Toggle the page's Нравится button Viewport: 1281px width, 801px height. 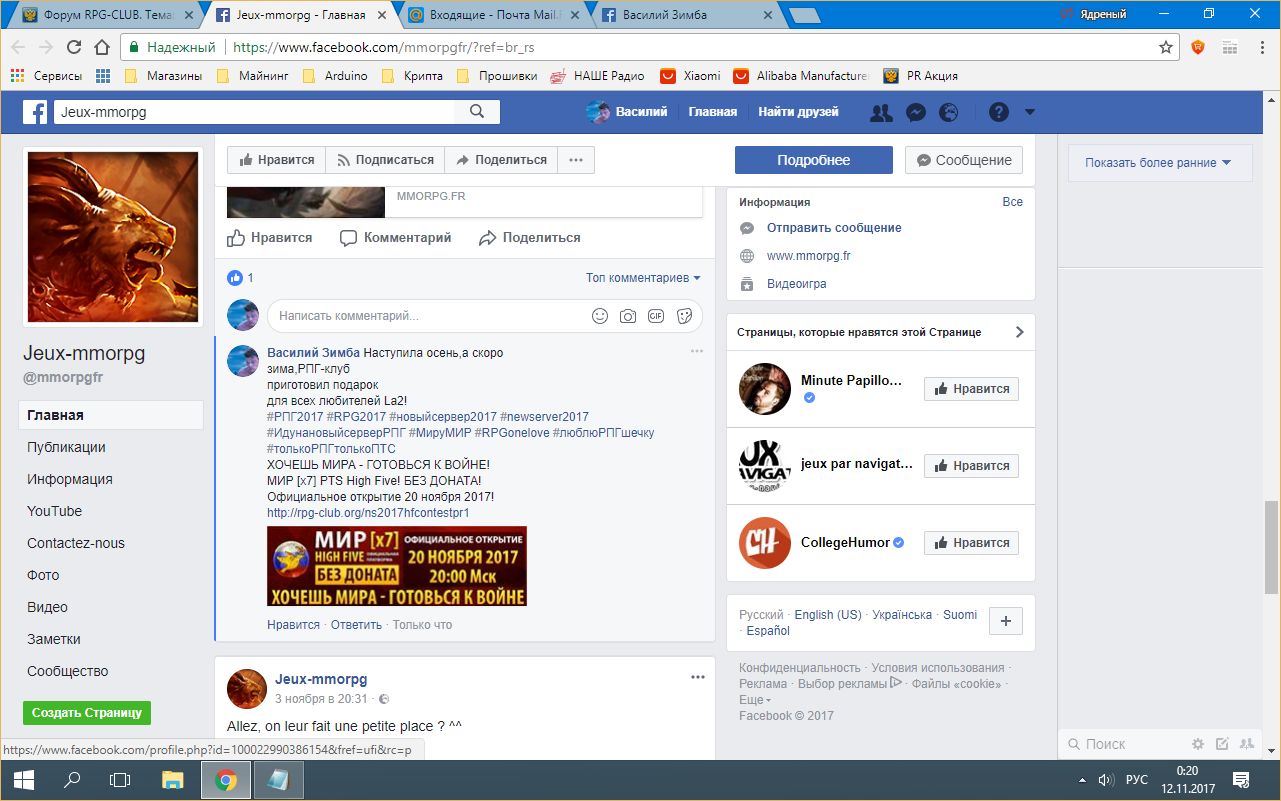[x=276, y=160]
